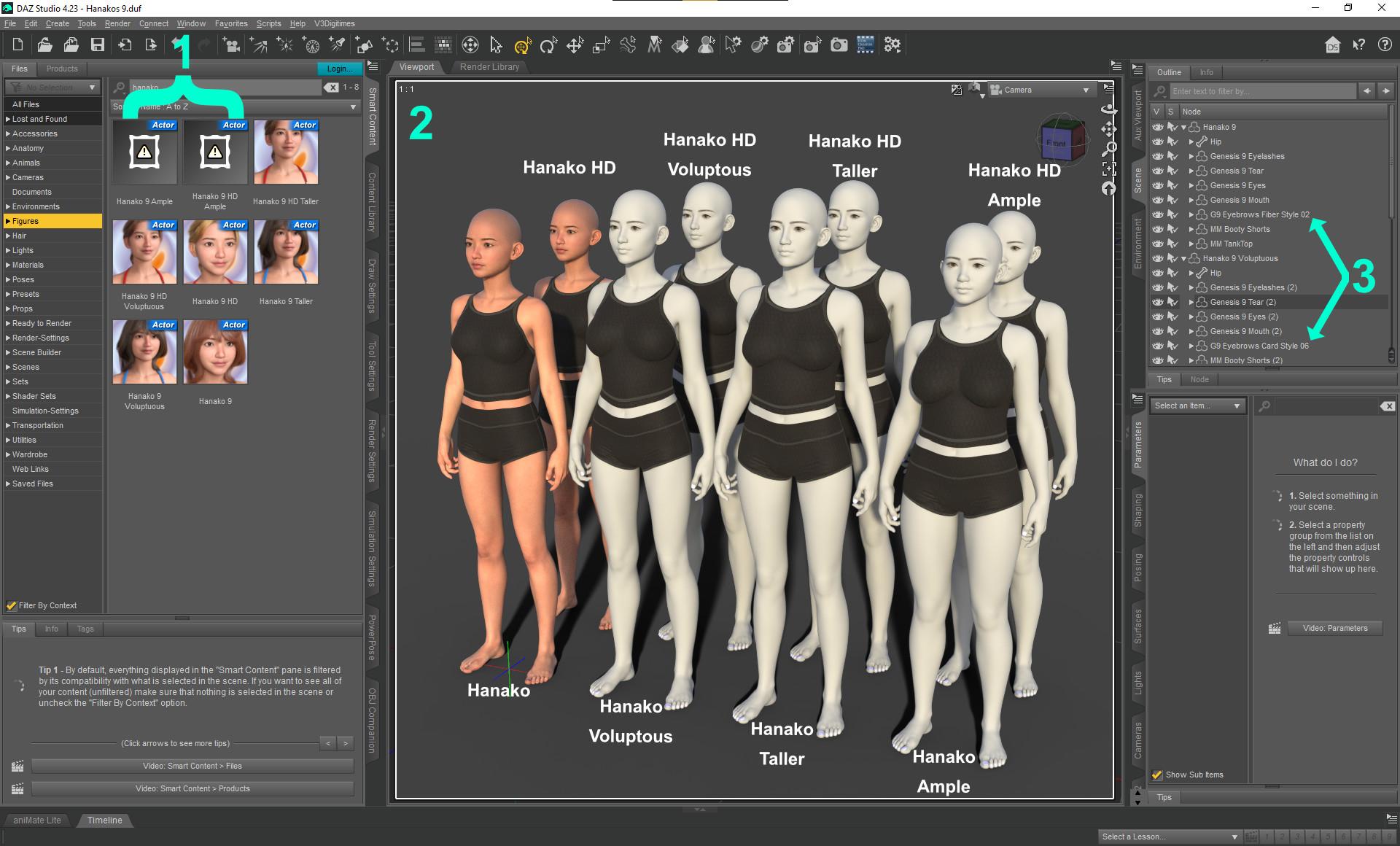
Task: Select the Rotate tool in toolbar
Action: (x=548, y=45)
